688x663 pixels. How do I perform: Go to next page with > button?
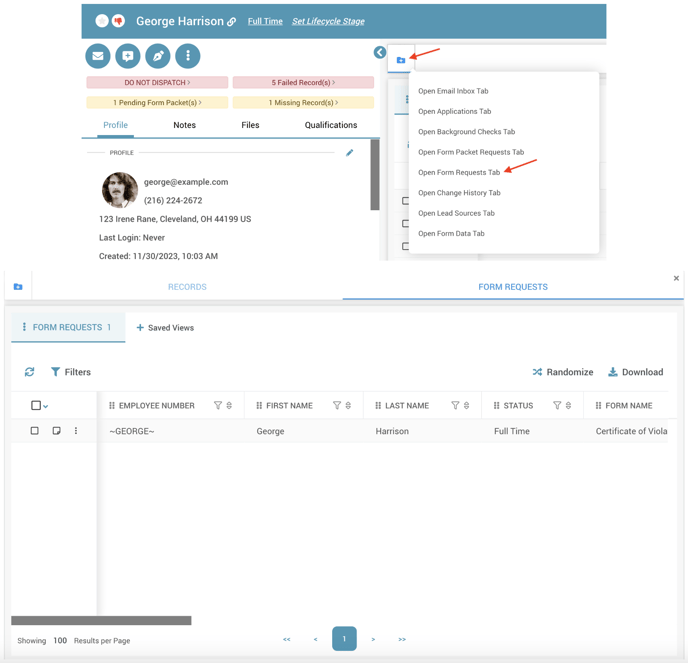[373, 639]
